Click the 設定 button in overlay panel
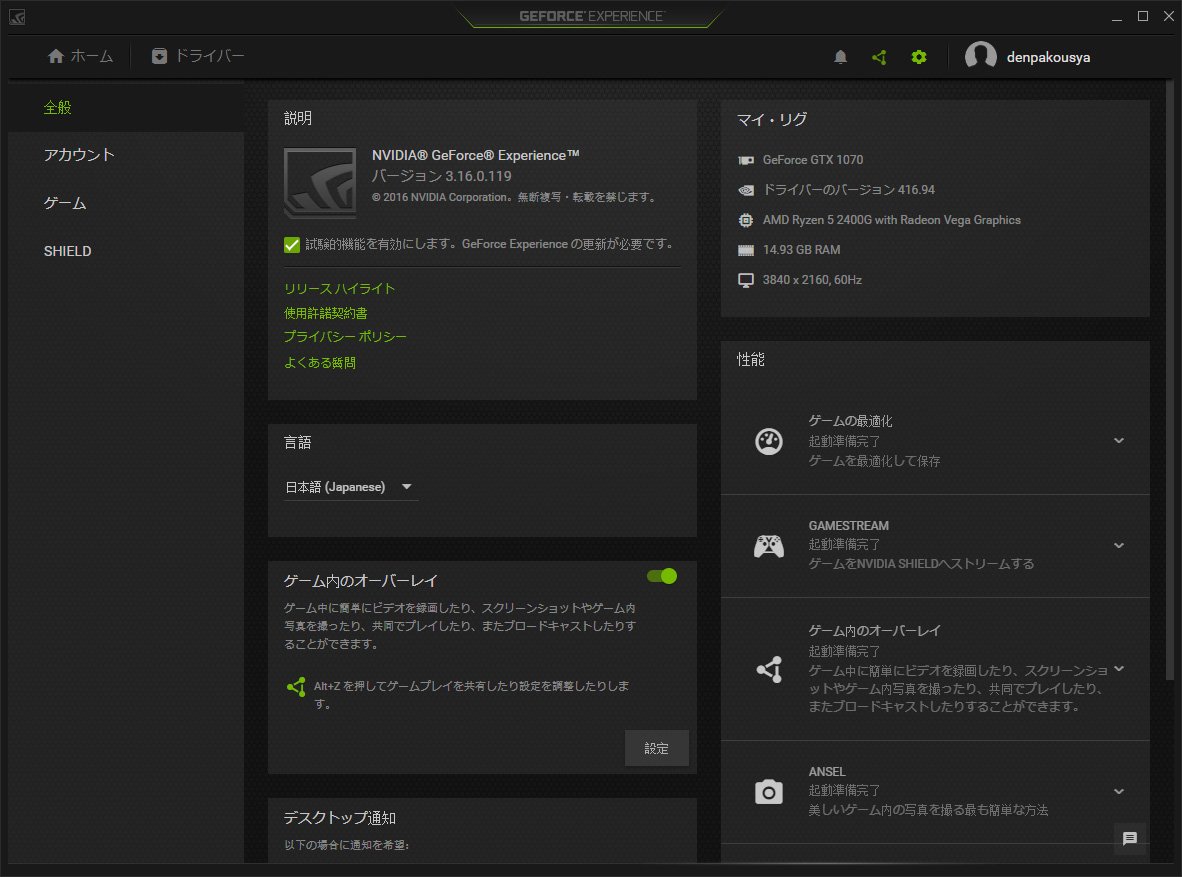The image size is (1182, 877). tap(657, 748)
